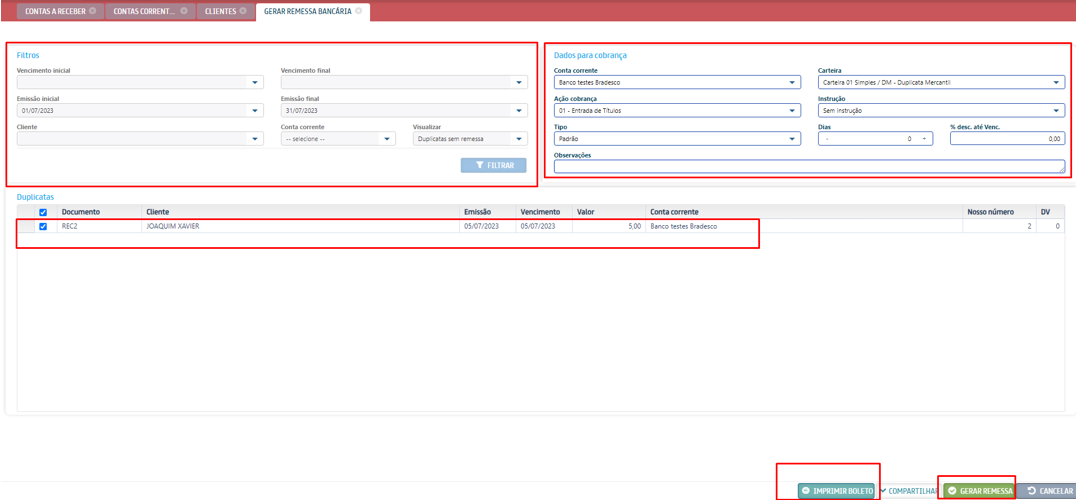Close the Clientes tab via x icon
This screenshot has height=504, width=1081.
tap(243, 11)
